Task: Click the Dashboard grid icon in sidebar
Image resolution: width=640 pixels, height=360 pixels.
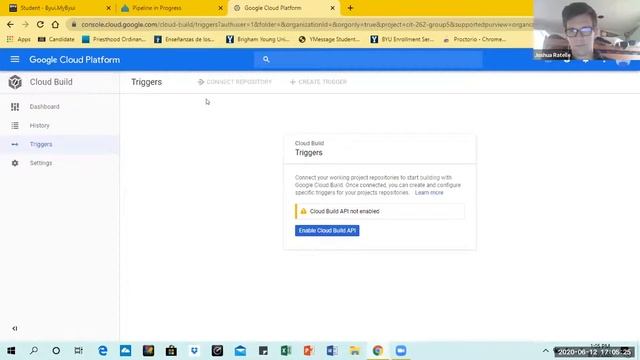Action: coord(15,107)
